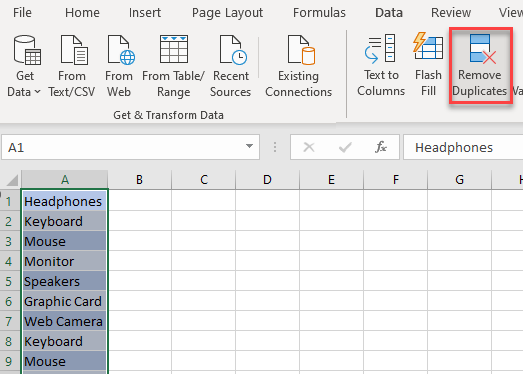Click Remove Duplicates button
This screenshot has width=523, height=374.
[480, 65]
